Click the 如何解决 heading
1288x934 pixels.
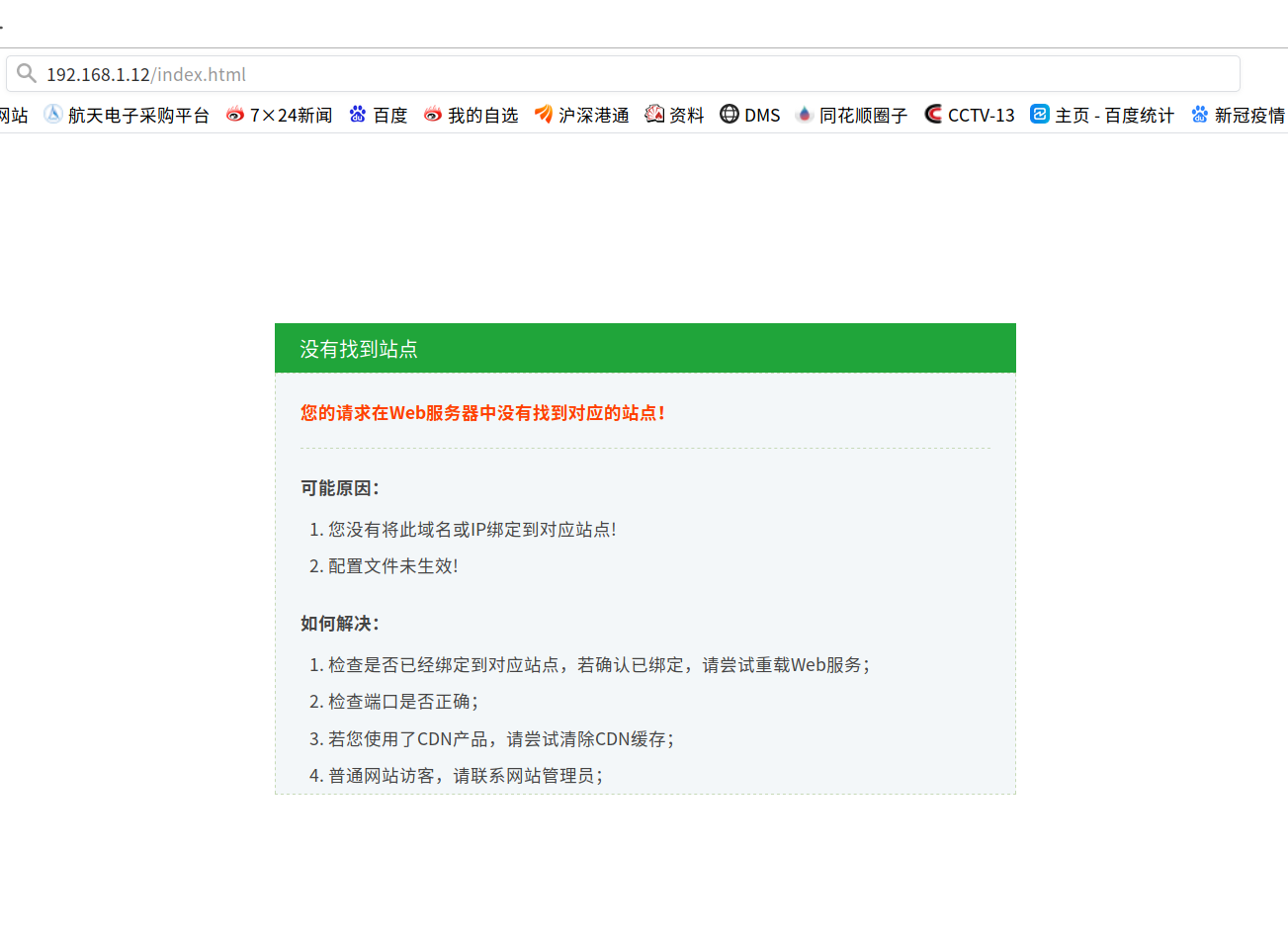click(x=340, y=624)
